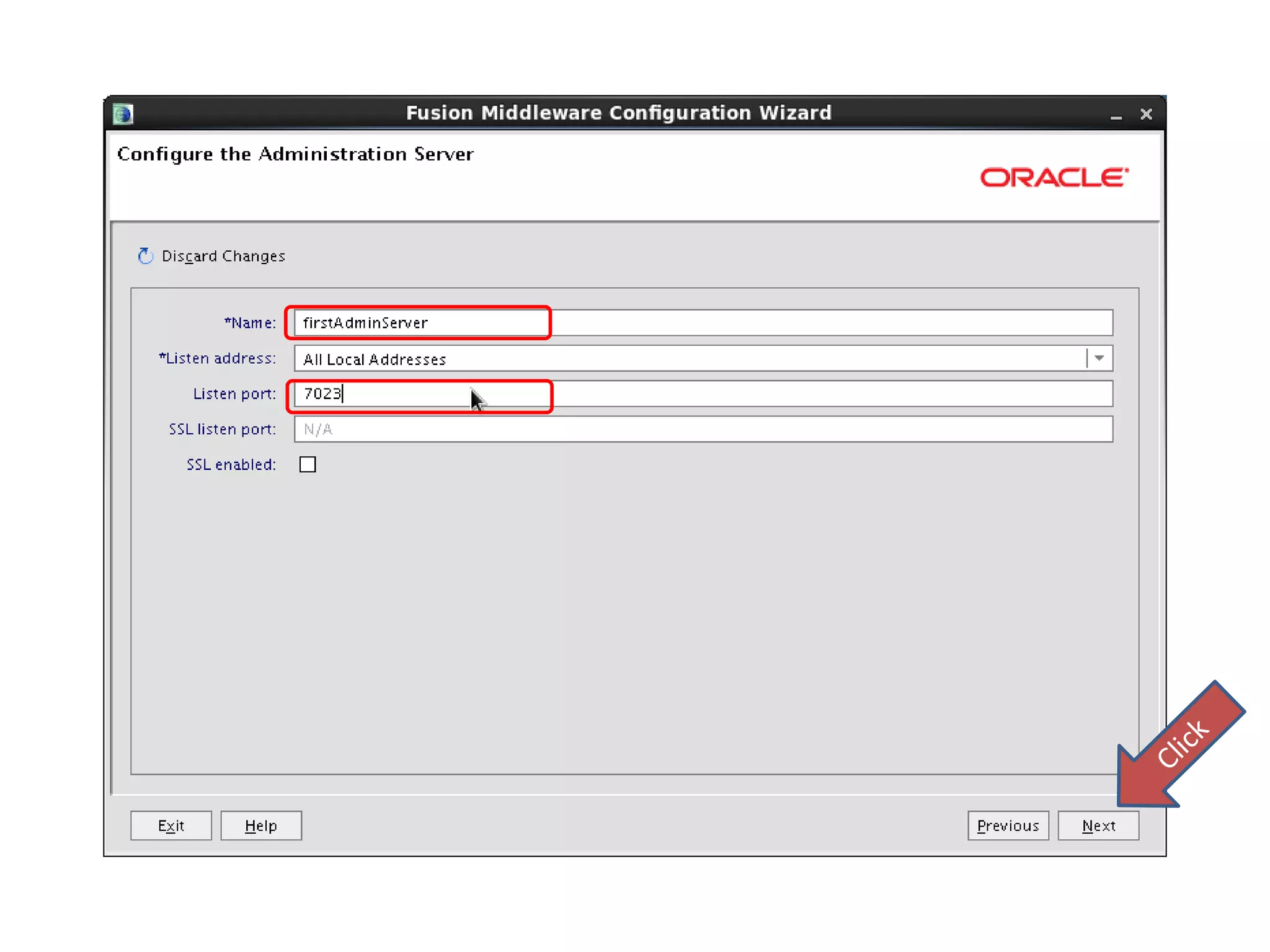Click the wizard application icon in title bar
This screenshot has height=952, width=1270.
tap(123, 114)
